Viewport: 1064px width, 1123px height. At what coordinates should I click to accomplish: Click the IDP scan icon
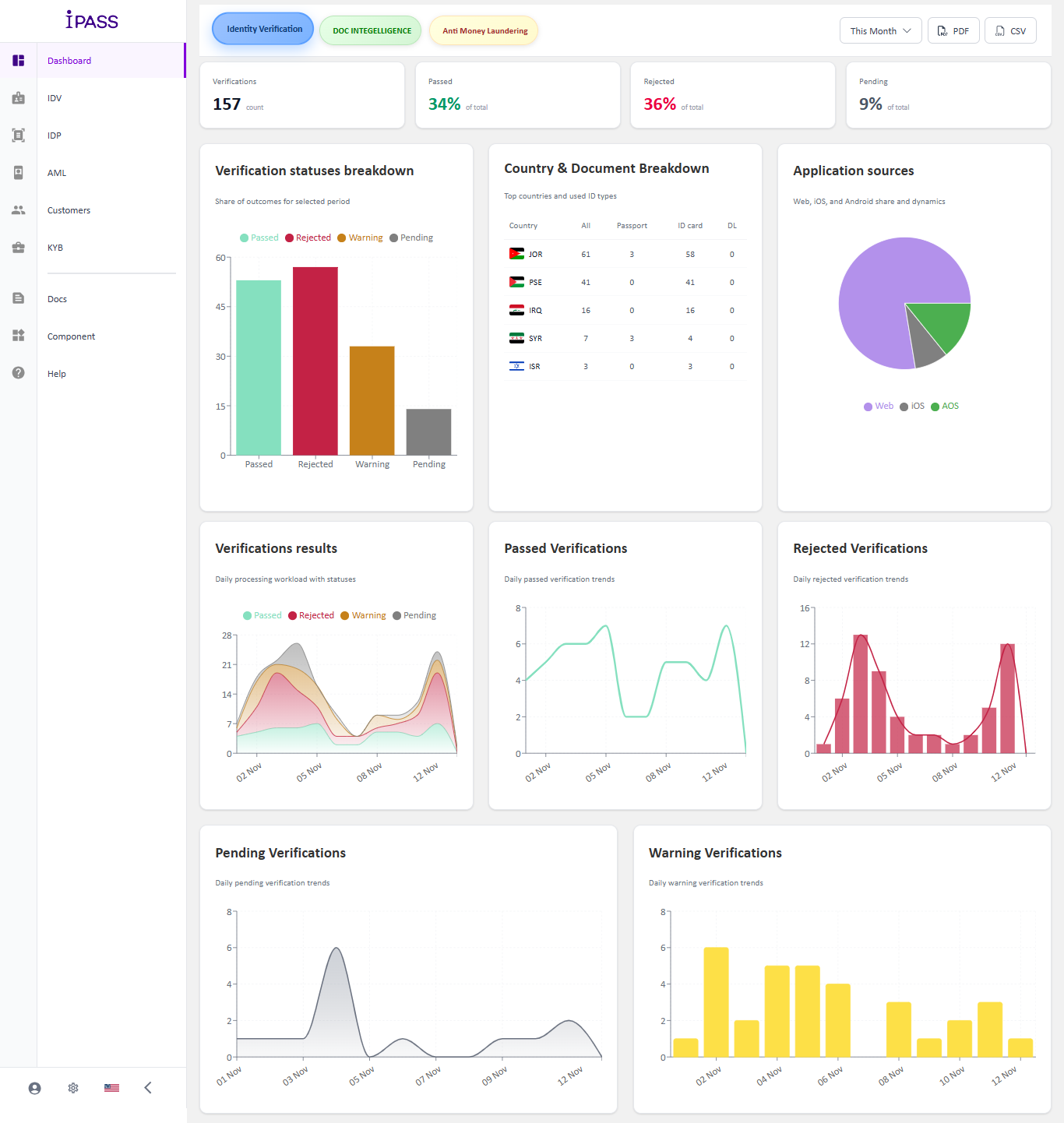[x=18, y=136]
